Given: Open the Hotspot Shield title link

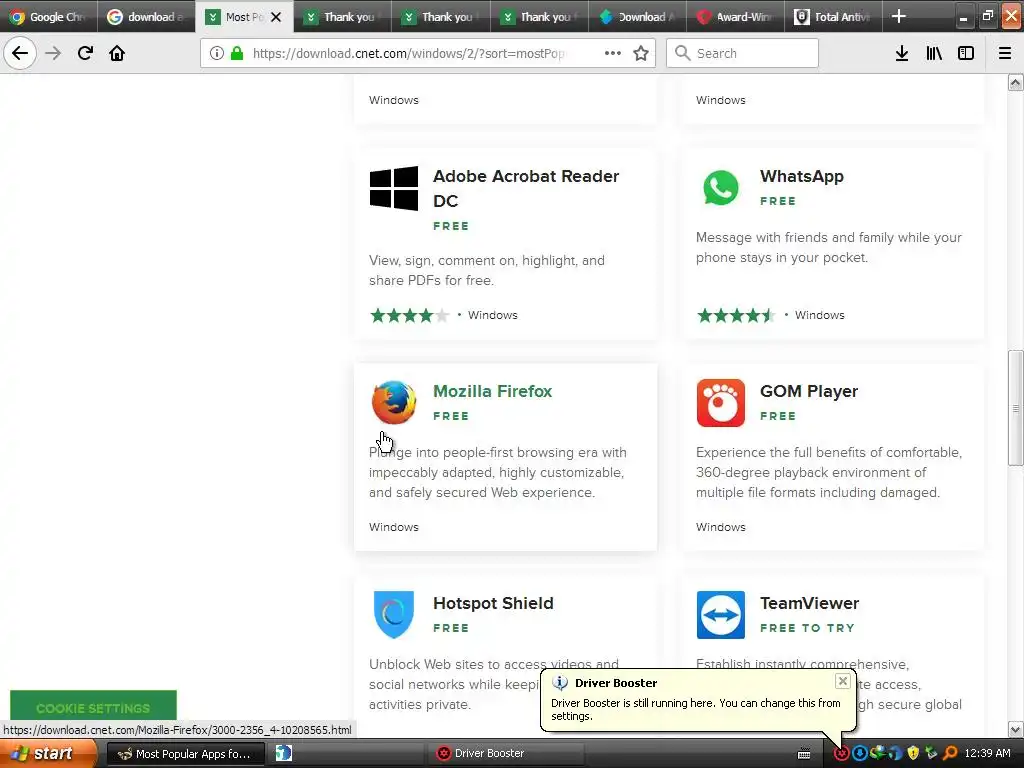Looking at the screenshot, I should tap(493, 603).
